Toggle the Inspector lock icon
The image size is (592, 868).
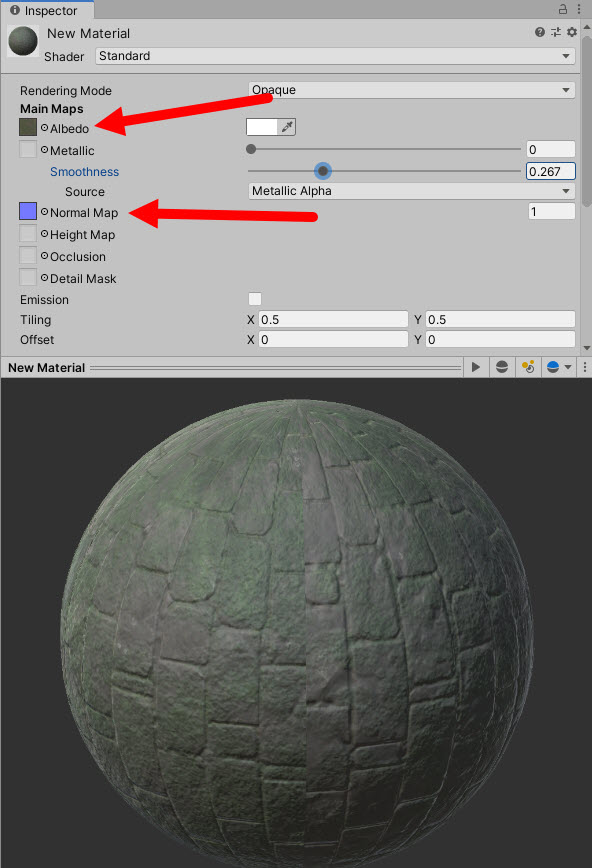563,9
